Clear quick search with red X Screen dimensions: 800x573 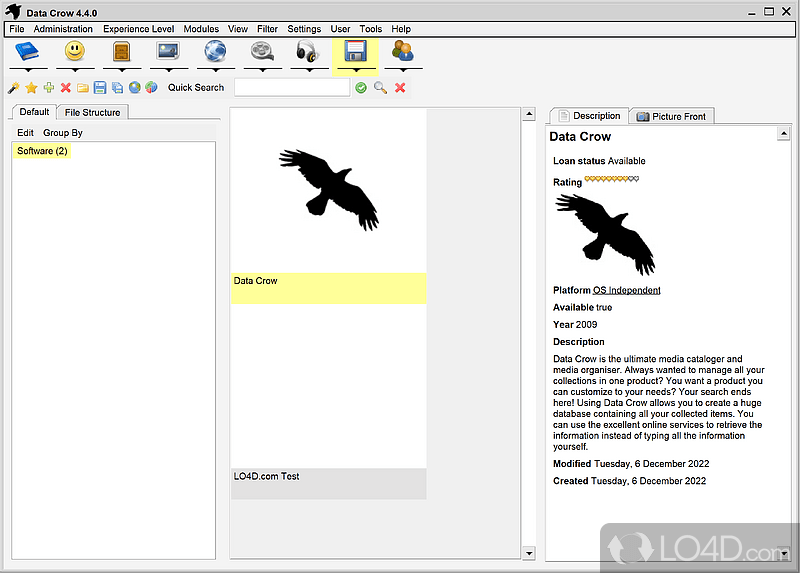click(x=400, y=88)
